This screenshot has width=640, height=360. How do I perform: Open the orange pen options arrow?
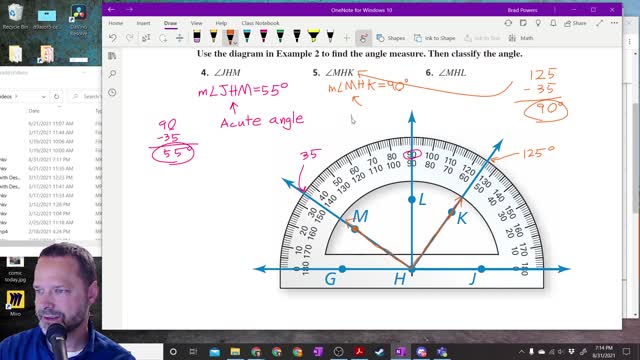(x=235, y=42)
